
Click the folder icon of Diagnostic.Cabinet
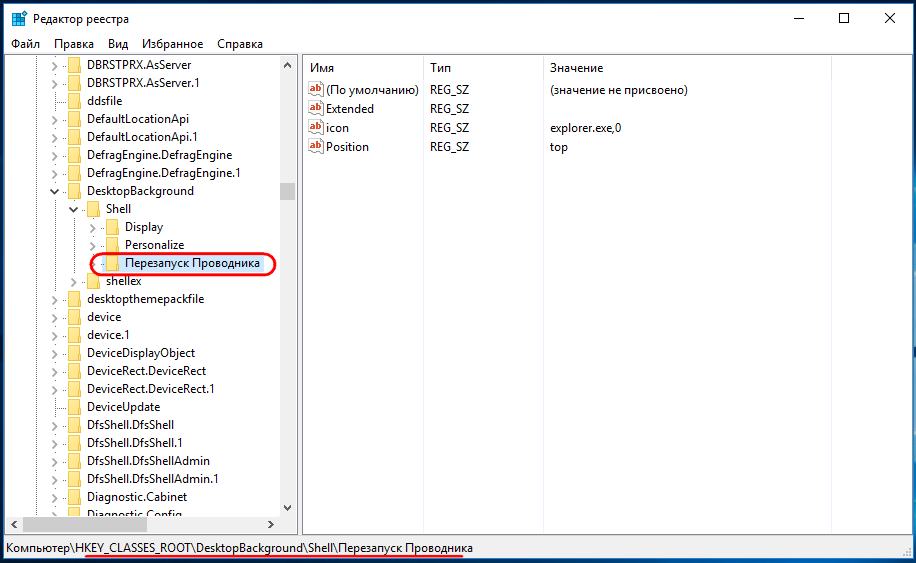pos(74,497)
